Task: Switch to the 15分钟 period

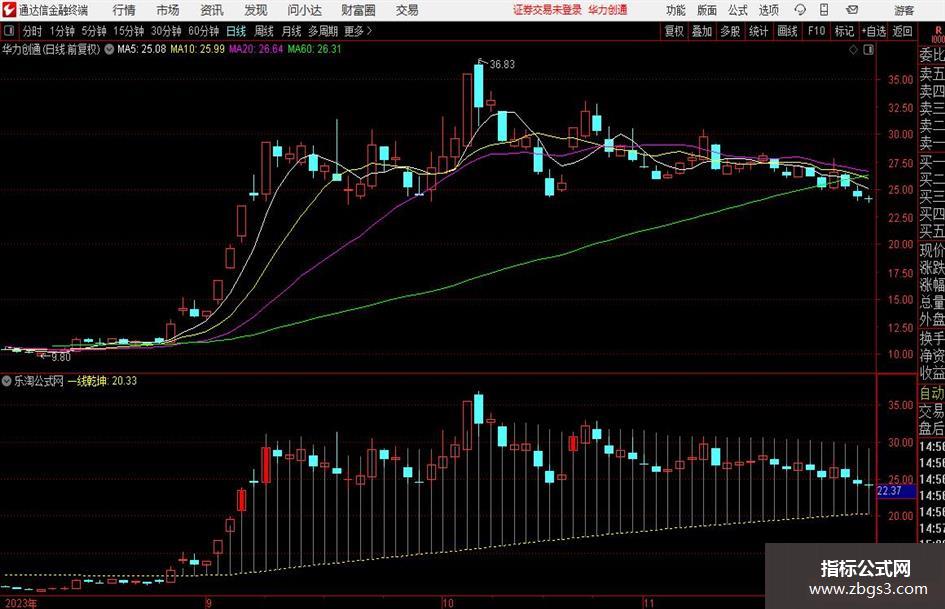Action: pyautogui.click(x=128, y=31)
